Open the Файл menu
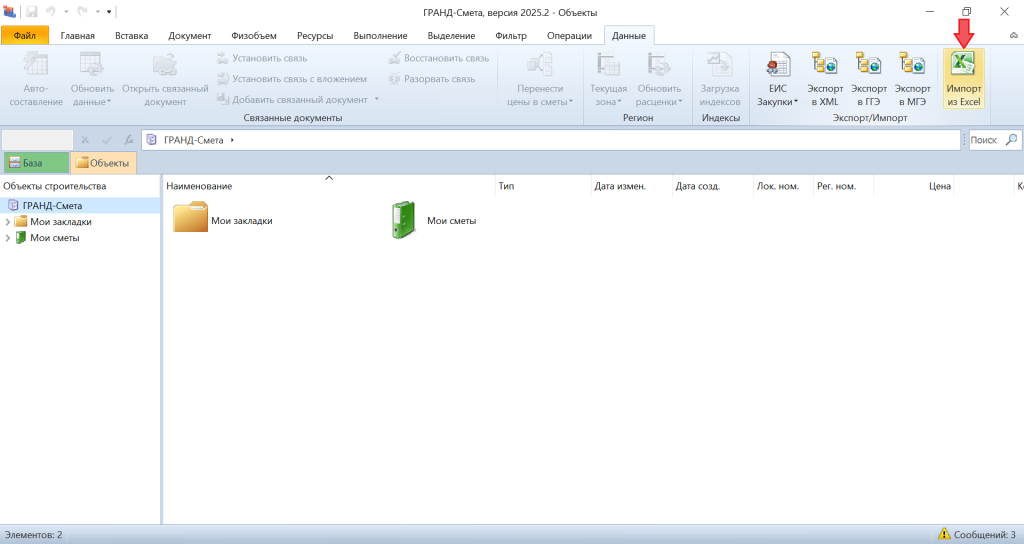 [25, 36]
